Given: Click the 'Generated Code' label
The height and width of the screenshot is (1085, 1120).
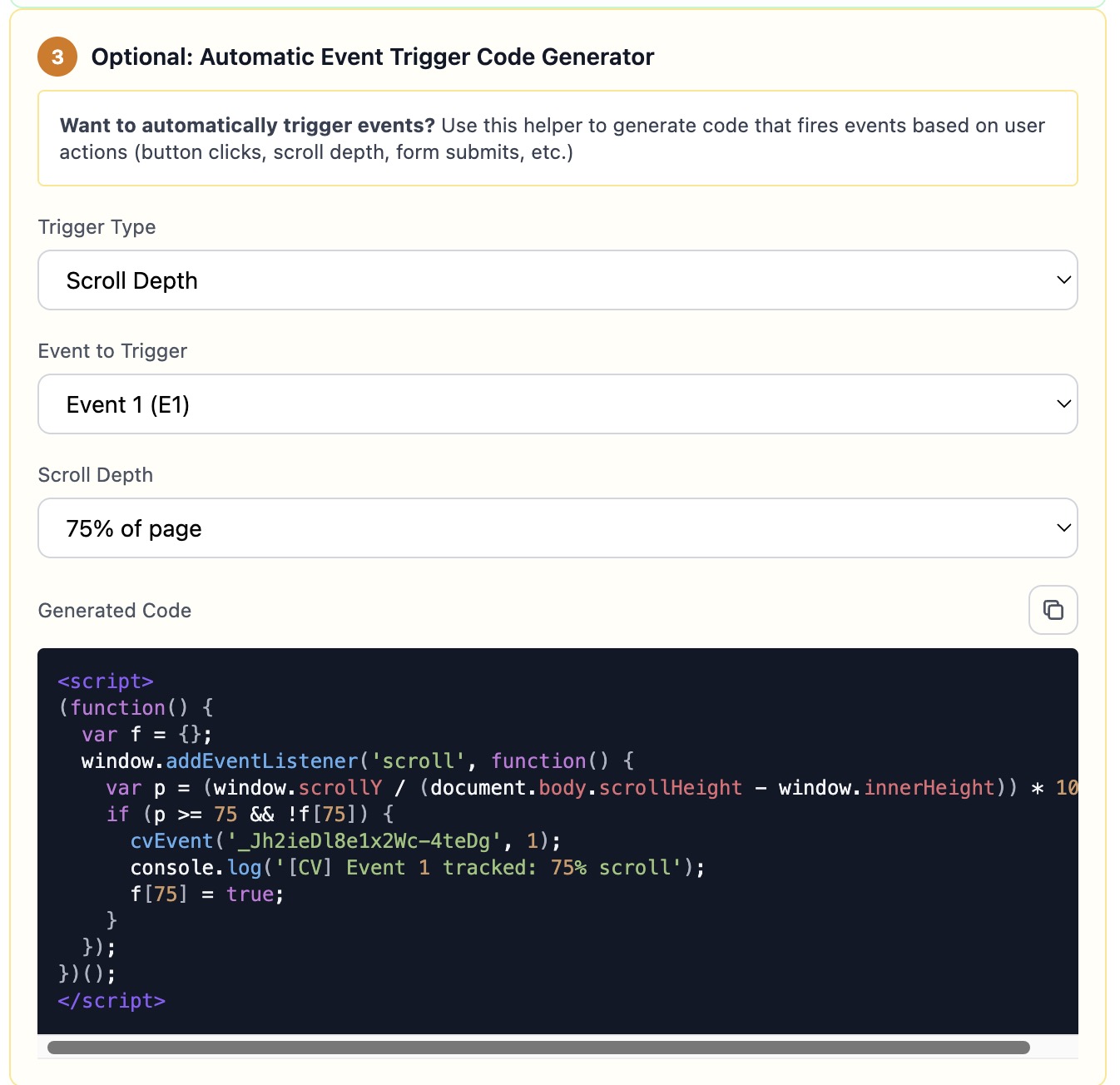Looking at the screenshot, I should 115,611.
